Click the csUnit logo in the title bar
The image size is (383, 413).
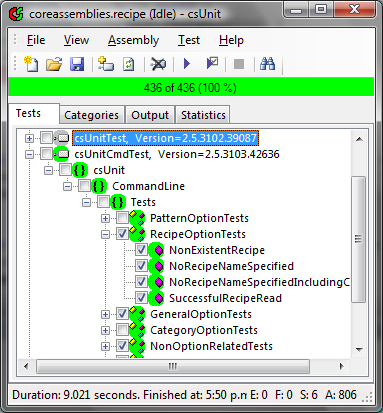[16, 14]
